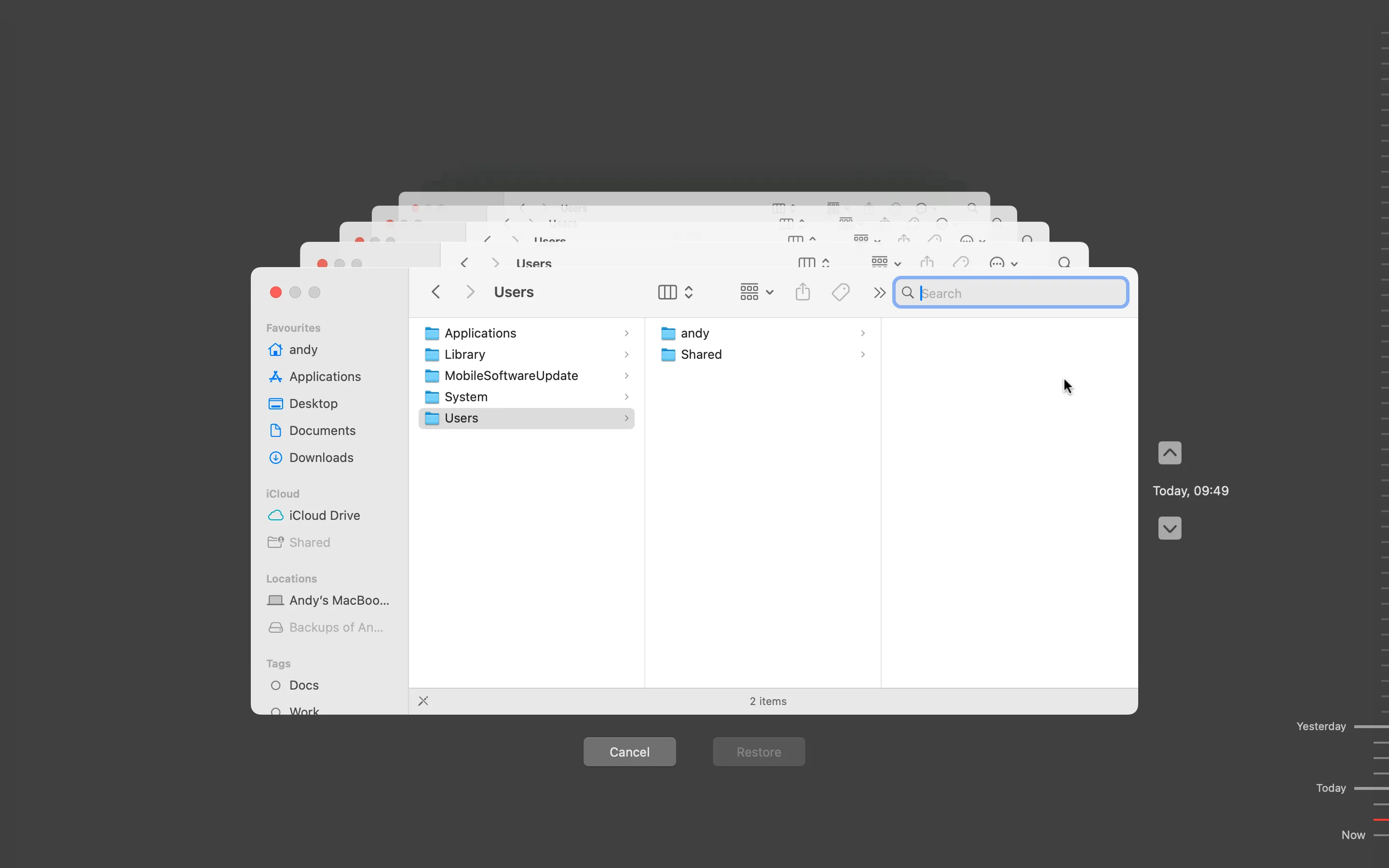The width and height of the screenshot is (1389, 868).
Task: Open iCloud Drive in the sidebar
Action: click(324, 515)
